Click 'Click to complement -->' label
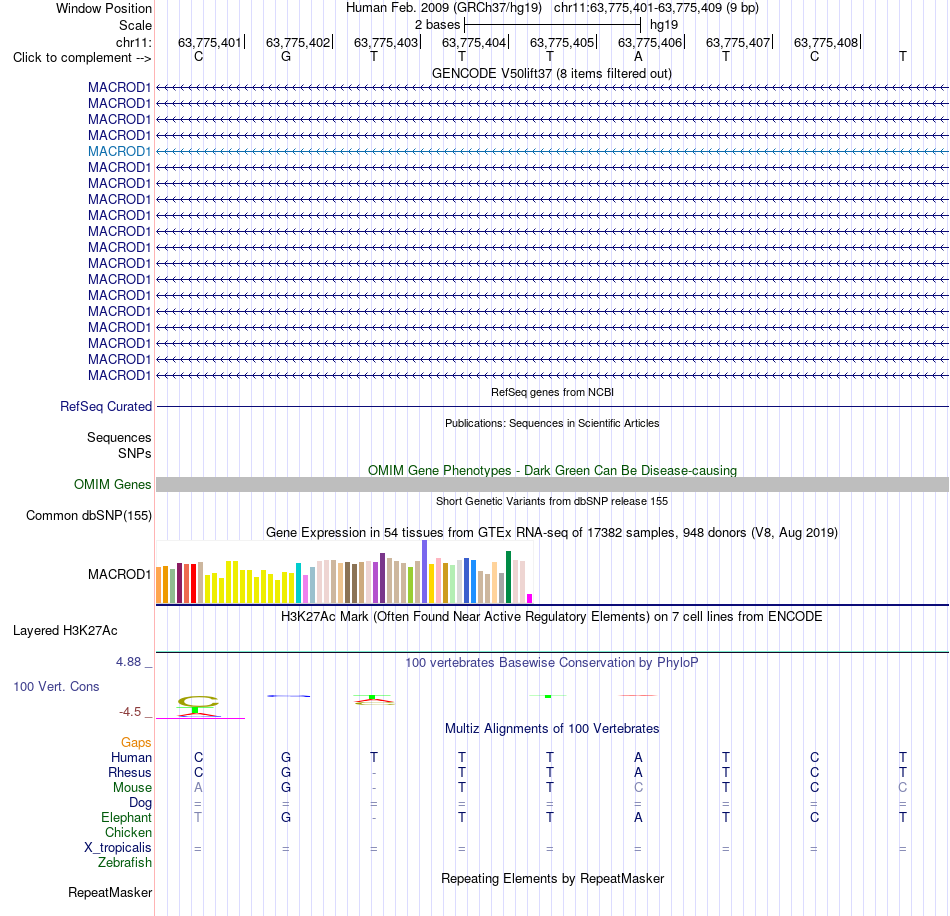 tap(82, 58)
